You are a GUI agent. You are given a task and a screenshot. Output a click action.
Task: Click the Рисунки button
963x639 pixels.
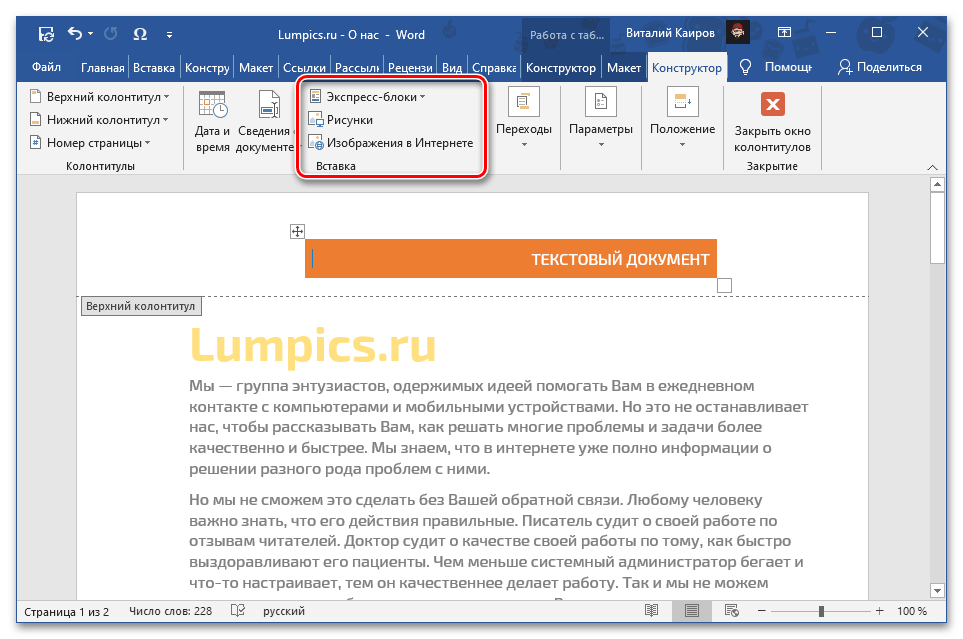click(x=340, y=120)
